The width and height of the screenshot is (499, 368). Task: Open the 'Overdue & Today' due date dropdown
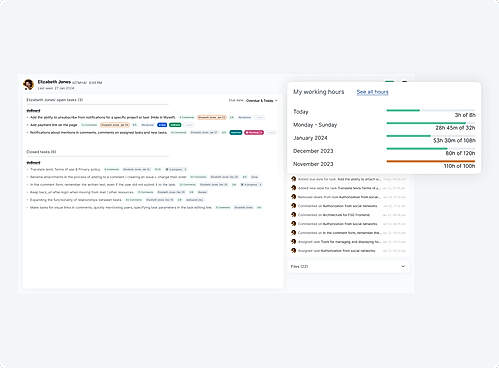point(262,100)
